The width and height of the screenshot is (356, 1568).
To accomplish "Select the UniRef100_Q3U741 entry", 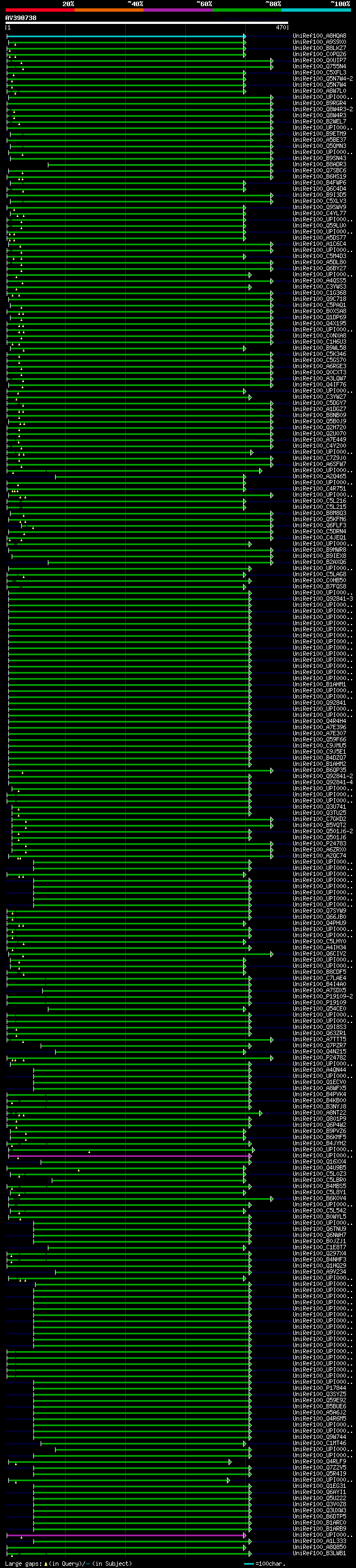I will [319, 807].
